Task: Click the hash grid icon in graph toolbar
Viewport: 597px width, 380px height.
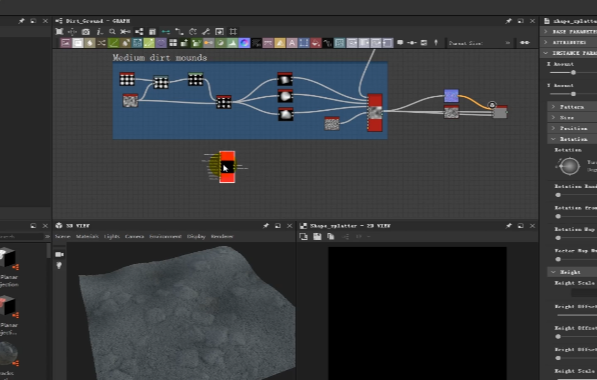Action: pyautogui.click(x=233, y=32)
